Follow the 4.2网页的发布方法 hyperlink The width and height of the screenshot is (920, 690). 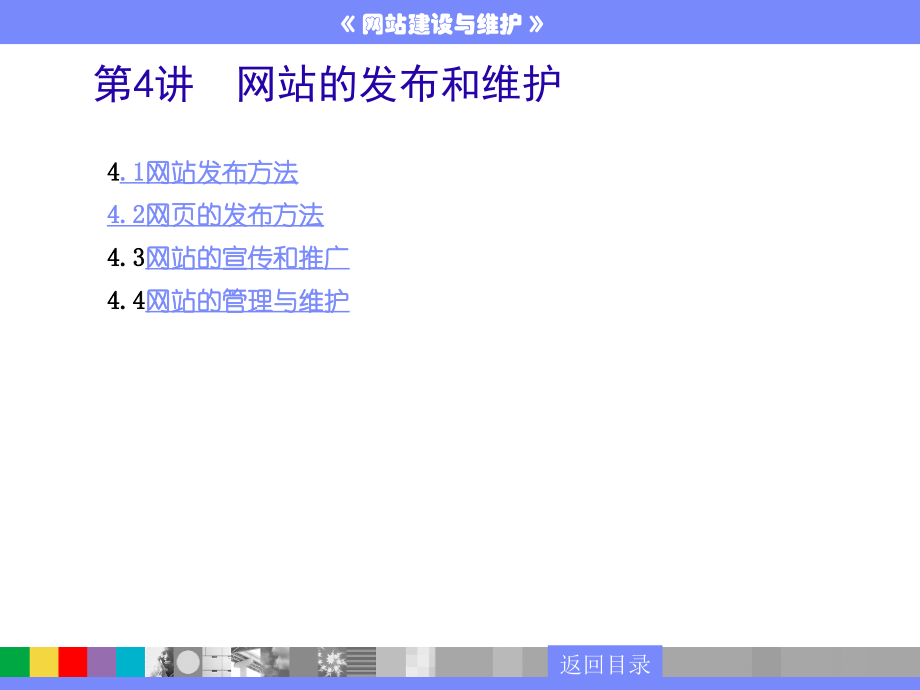214,216
